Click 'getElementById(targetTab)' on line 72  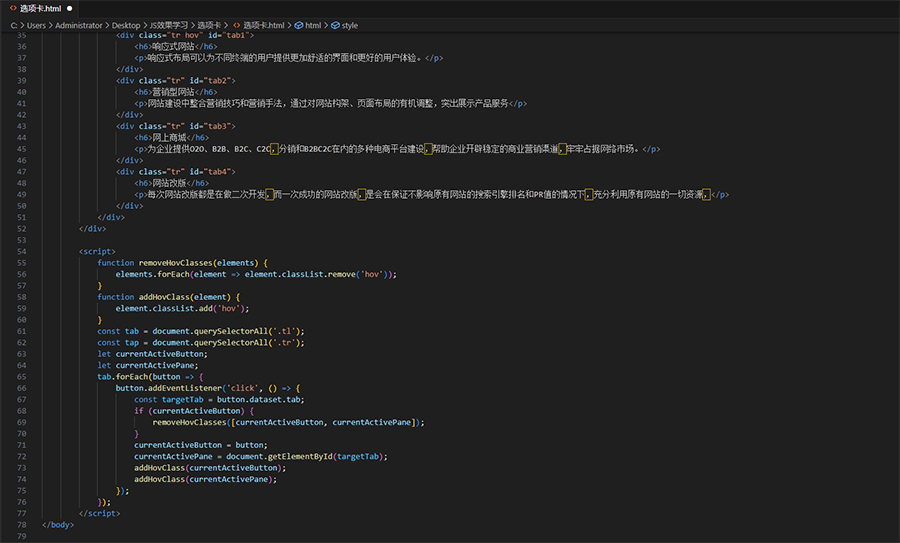coord(325,456)
